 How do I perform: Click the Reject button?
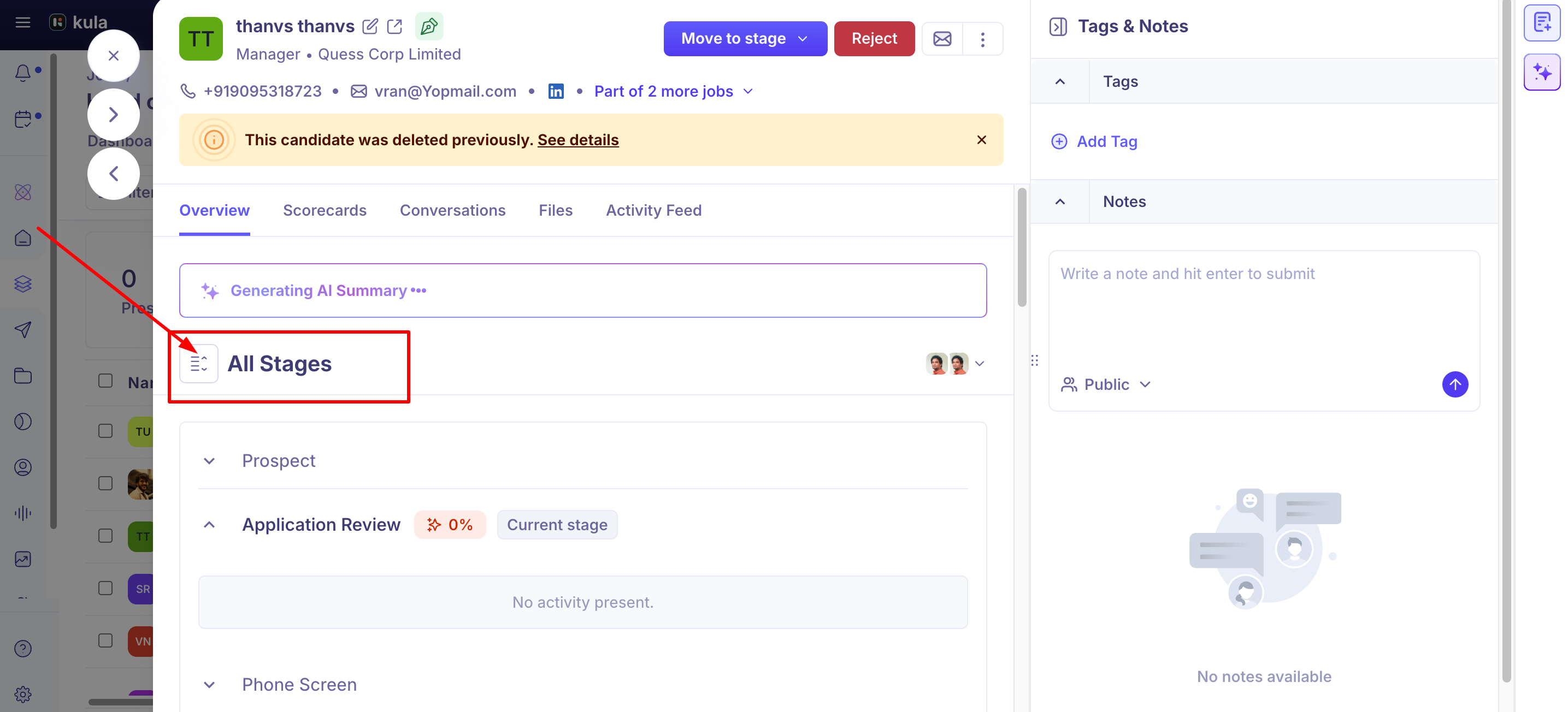(874, 39)
